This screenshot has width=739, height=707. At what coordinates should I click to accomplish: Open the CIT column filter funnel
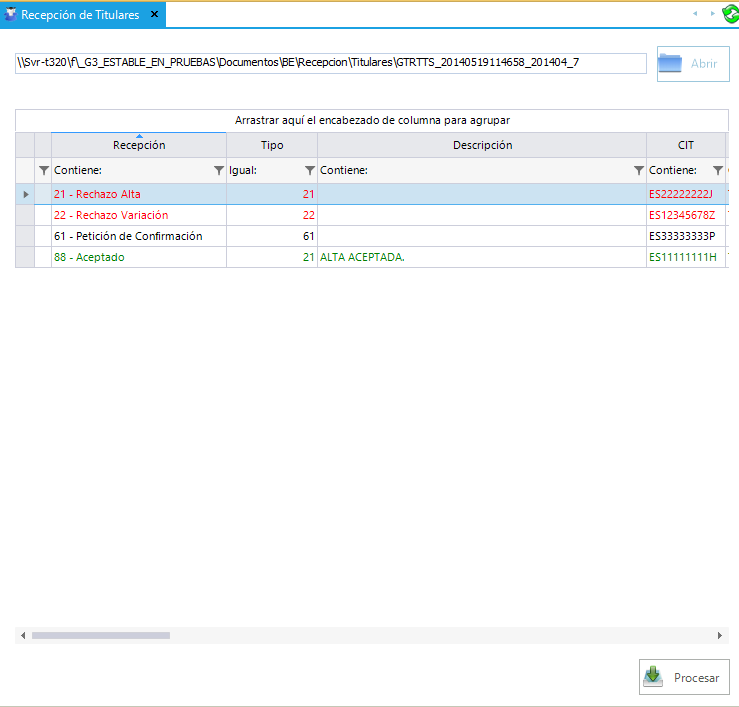[718, 170]
